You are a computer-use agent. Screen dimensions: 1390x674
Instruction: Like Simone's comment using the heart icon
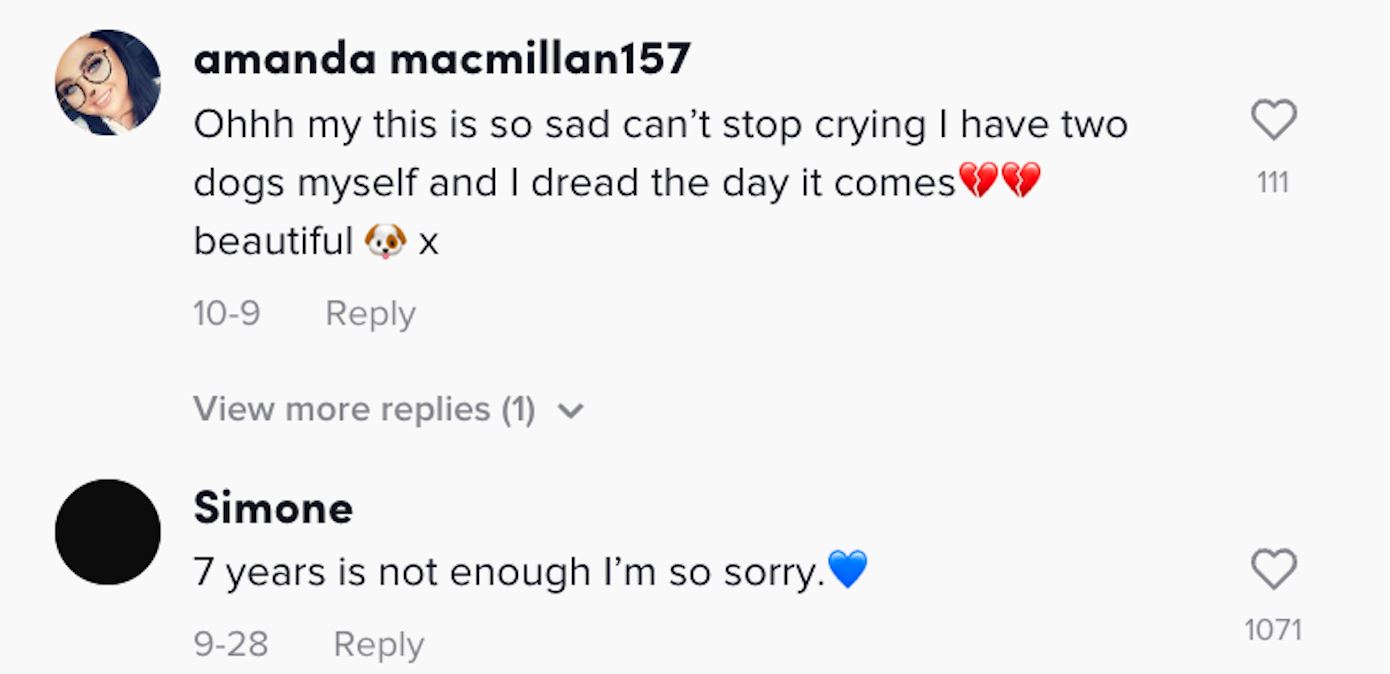tap(1273, 570)
